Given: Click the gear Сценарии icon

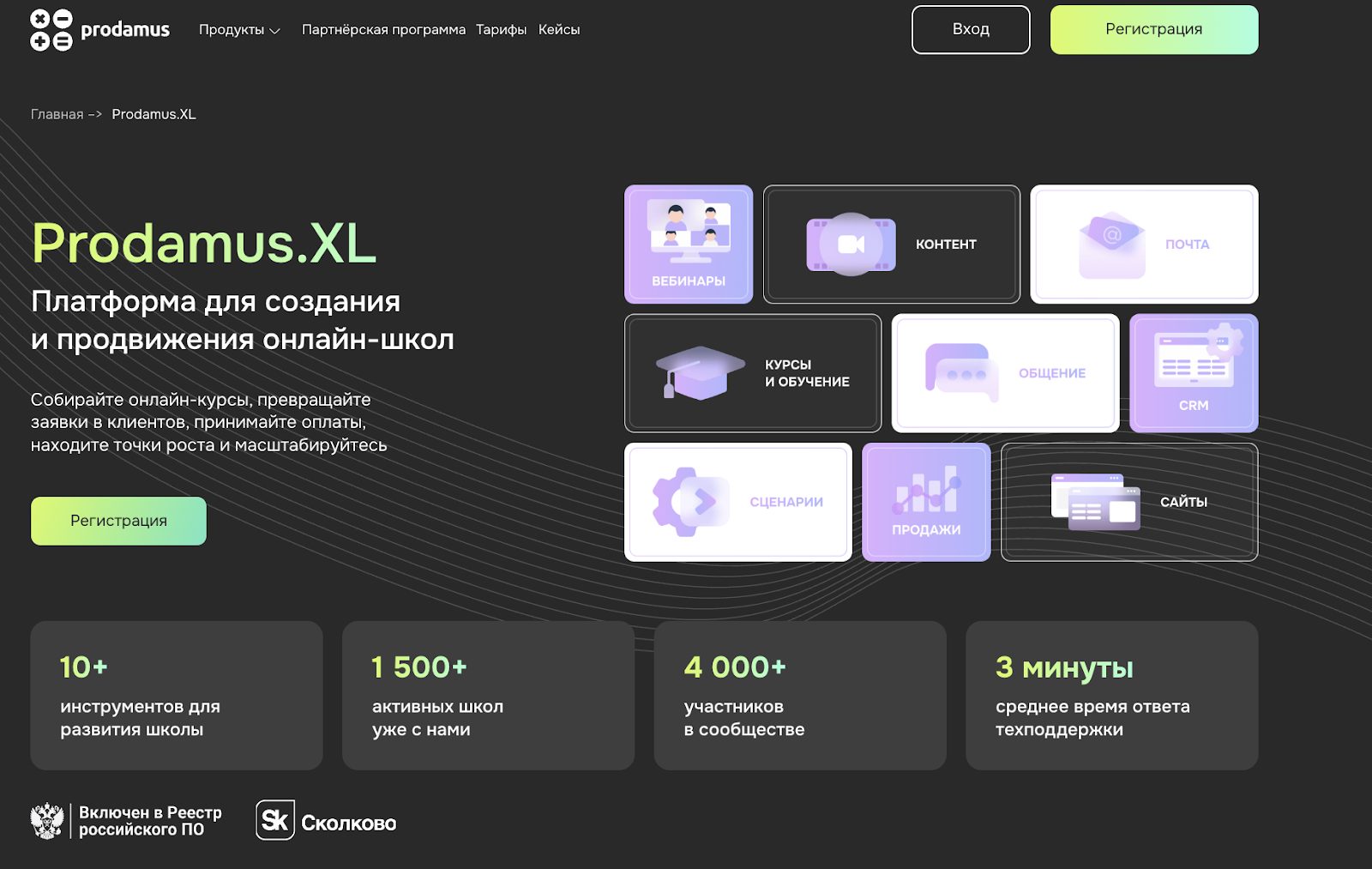Looking at the screenshot, I should click(690, 502).
